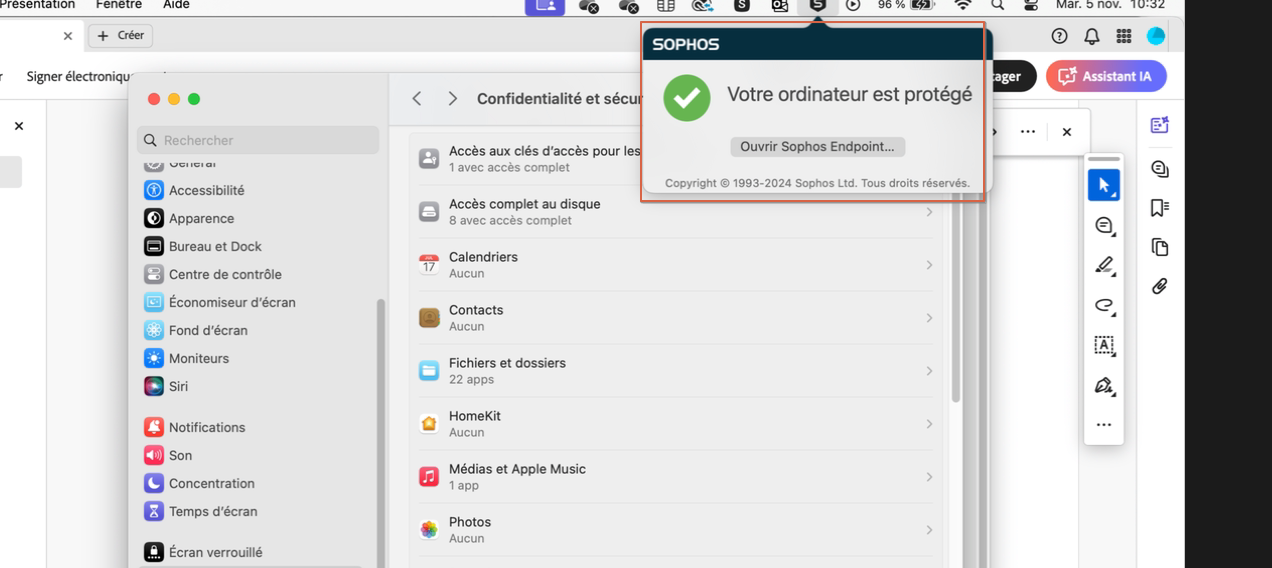Click the Contacts book icon
This screenshot has width=1272, height=568.
tap(429, 318)
